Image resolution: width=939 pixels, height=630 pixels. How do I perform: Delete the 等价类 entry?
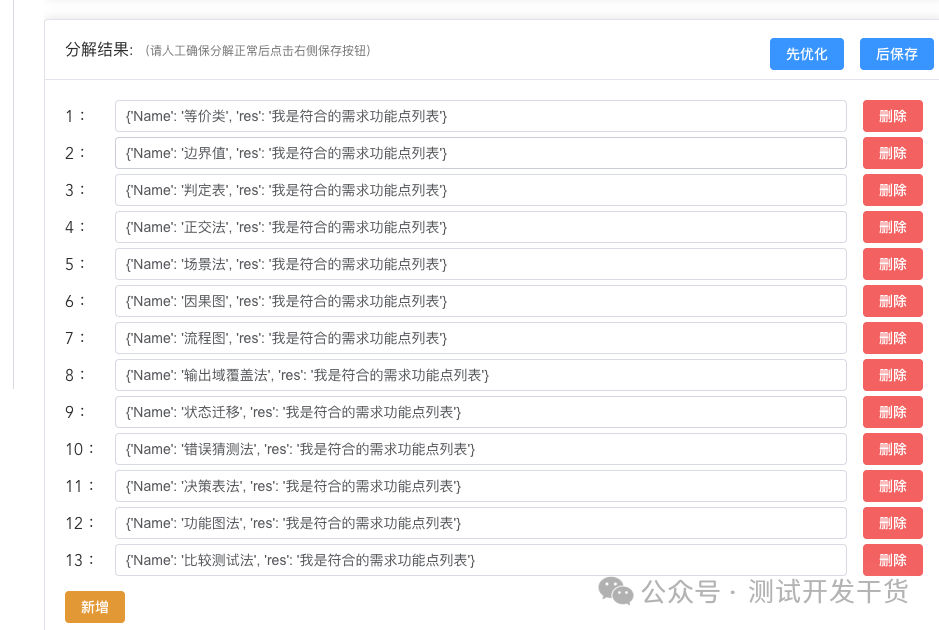point(891,116)
